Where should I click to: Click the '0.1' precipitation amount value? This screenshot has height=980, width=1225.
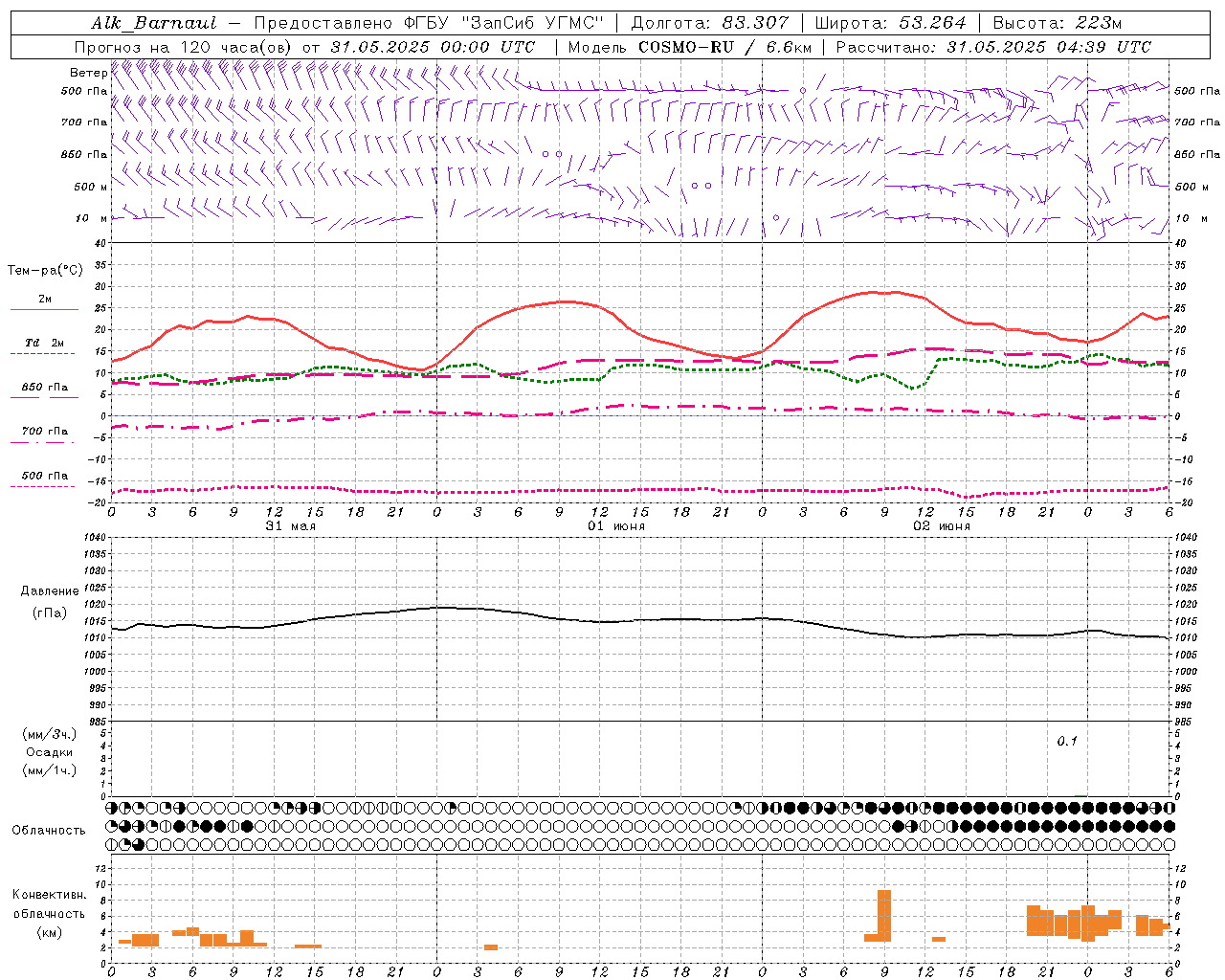[x=1067, y=741]
